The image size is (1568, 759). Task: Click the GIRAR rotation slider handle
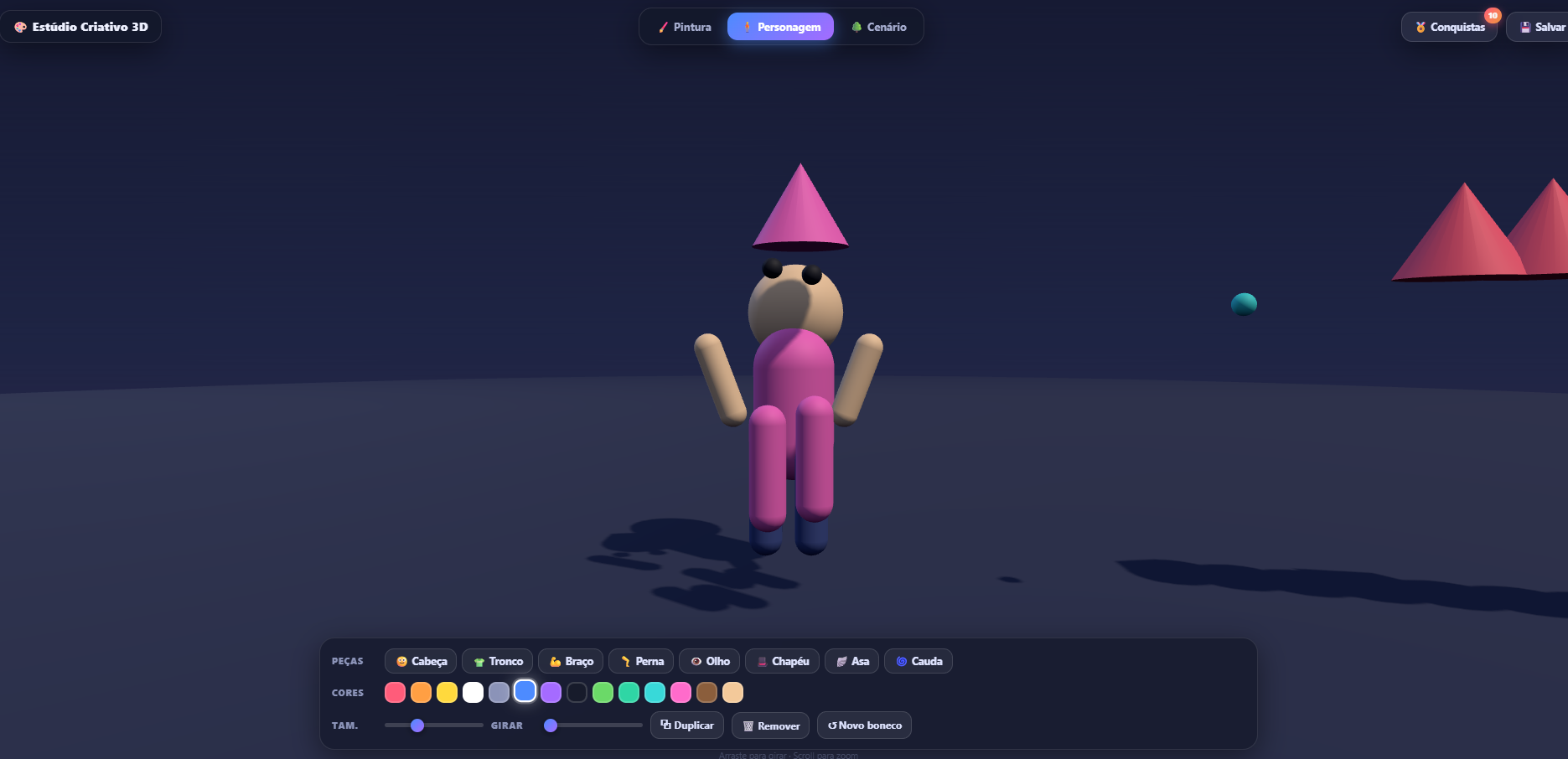tap(551, 725)
